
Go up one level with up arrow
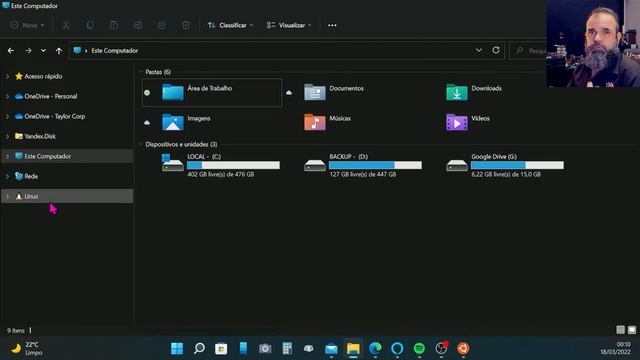(x=59, y=51)
